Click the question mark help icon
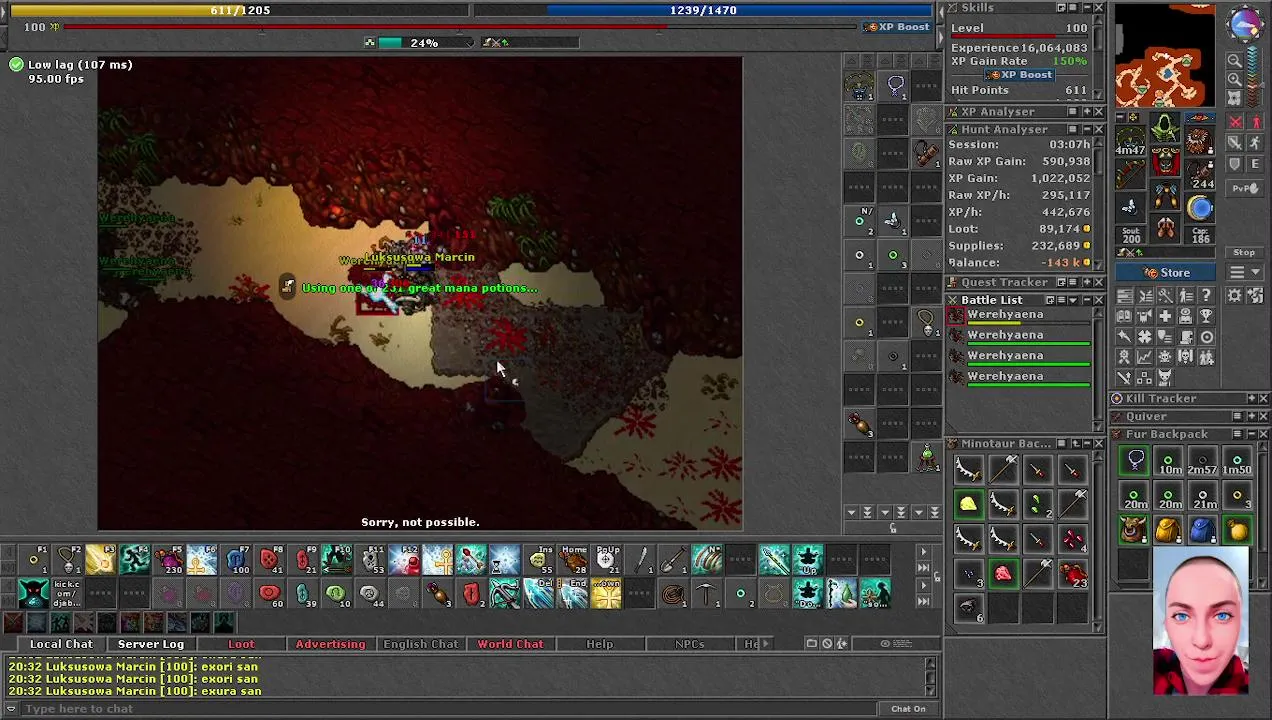The image size is (1272, 720). pos(1206,295)
